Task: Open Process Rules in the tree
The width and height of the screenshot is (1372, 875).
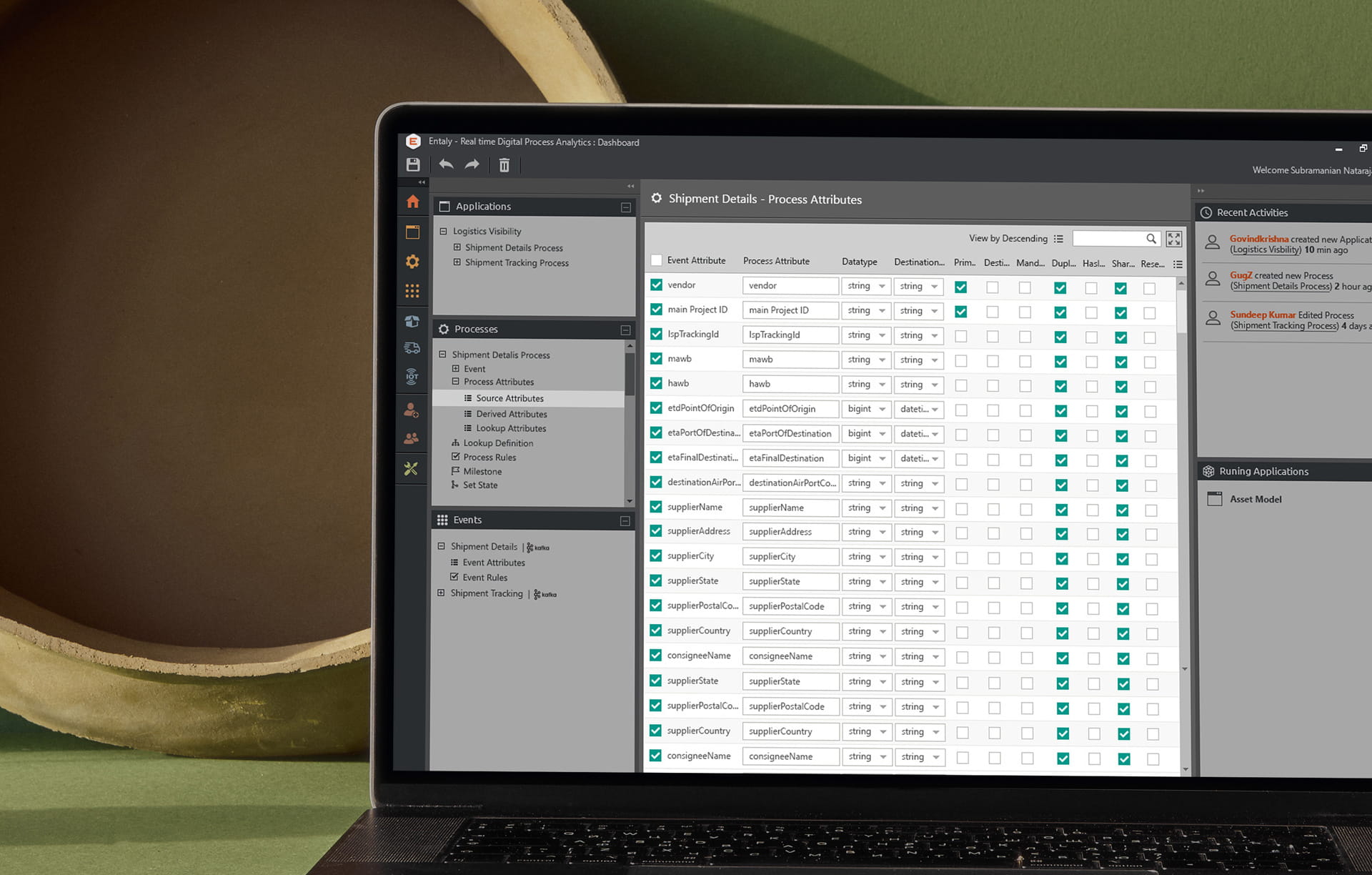Action: click(x=489, y=458)
